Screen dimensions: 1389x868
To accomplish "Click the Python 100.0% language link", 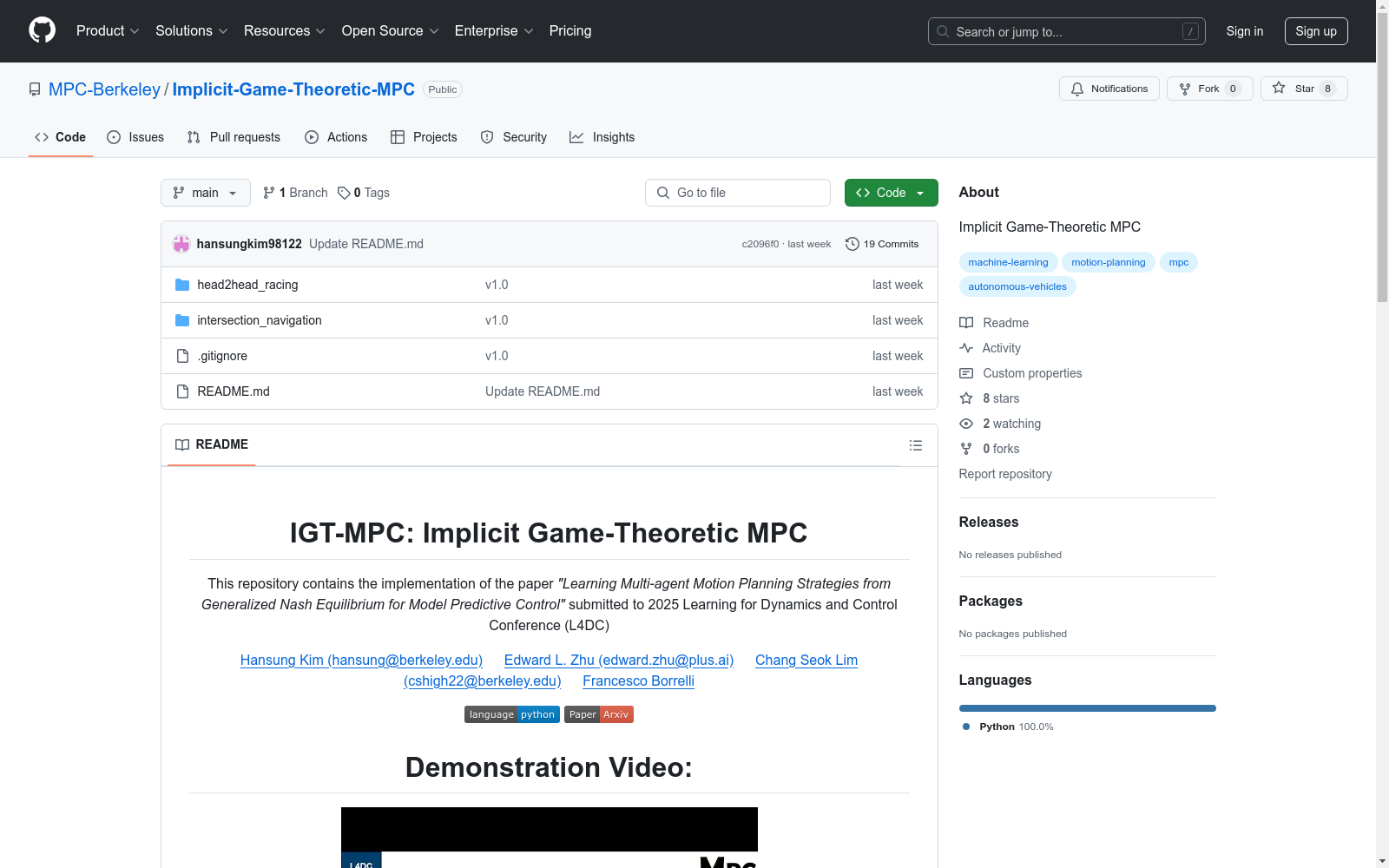I will [x=1008, y=727].
